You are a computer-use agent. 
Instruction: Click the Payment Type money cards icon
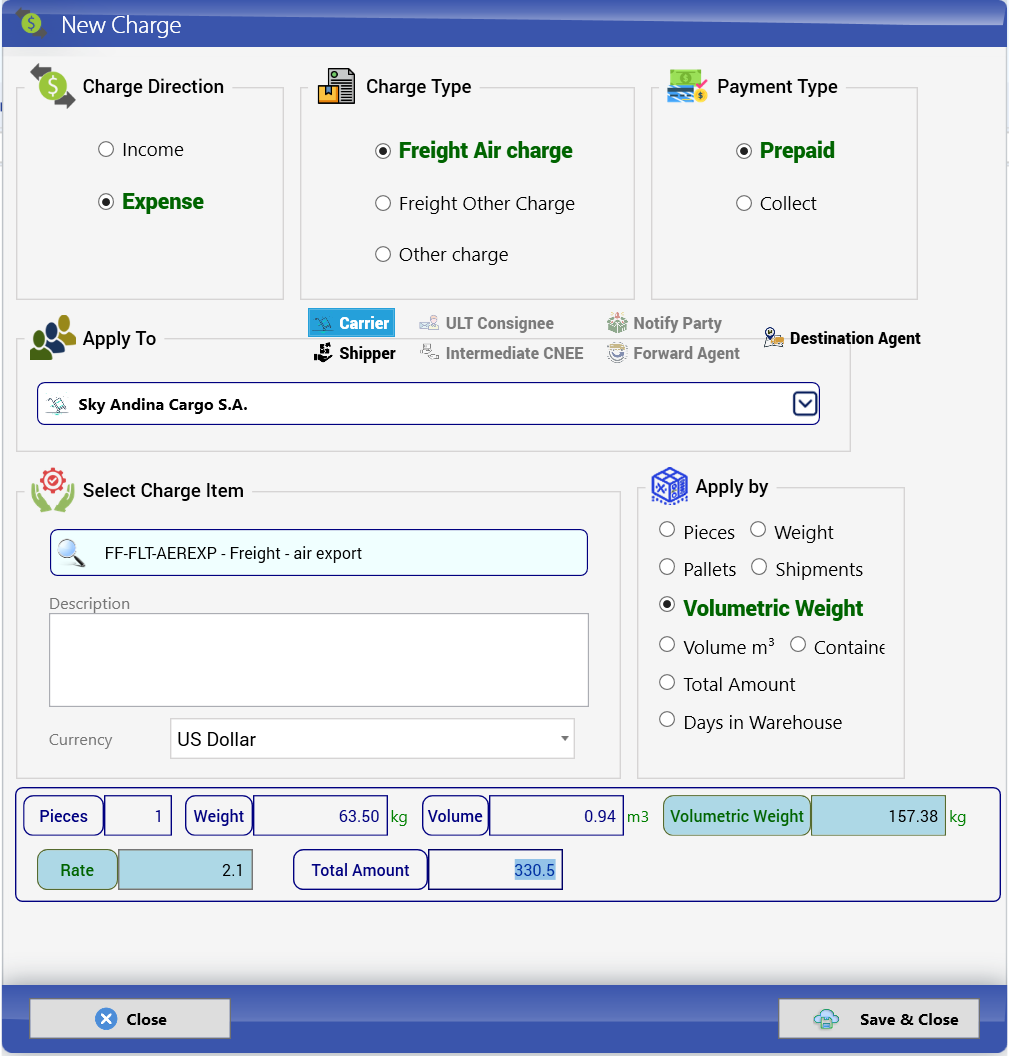[687, 86]
